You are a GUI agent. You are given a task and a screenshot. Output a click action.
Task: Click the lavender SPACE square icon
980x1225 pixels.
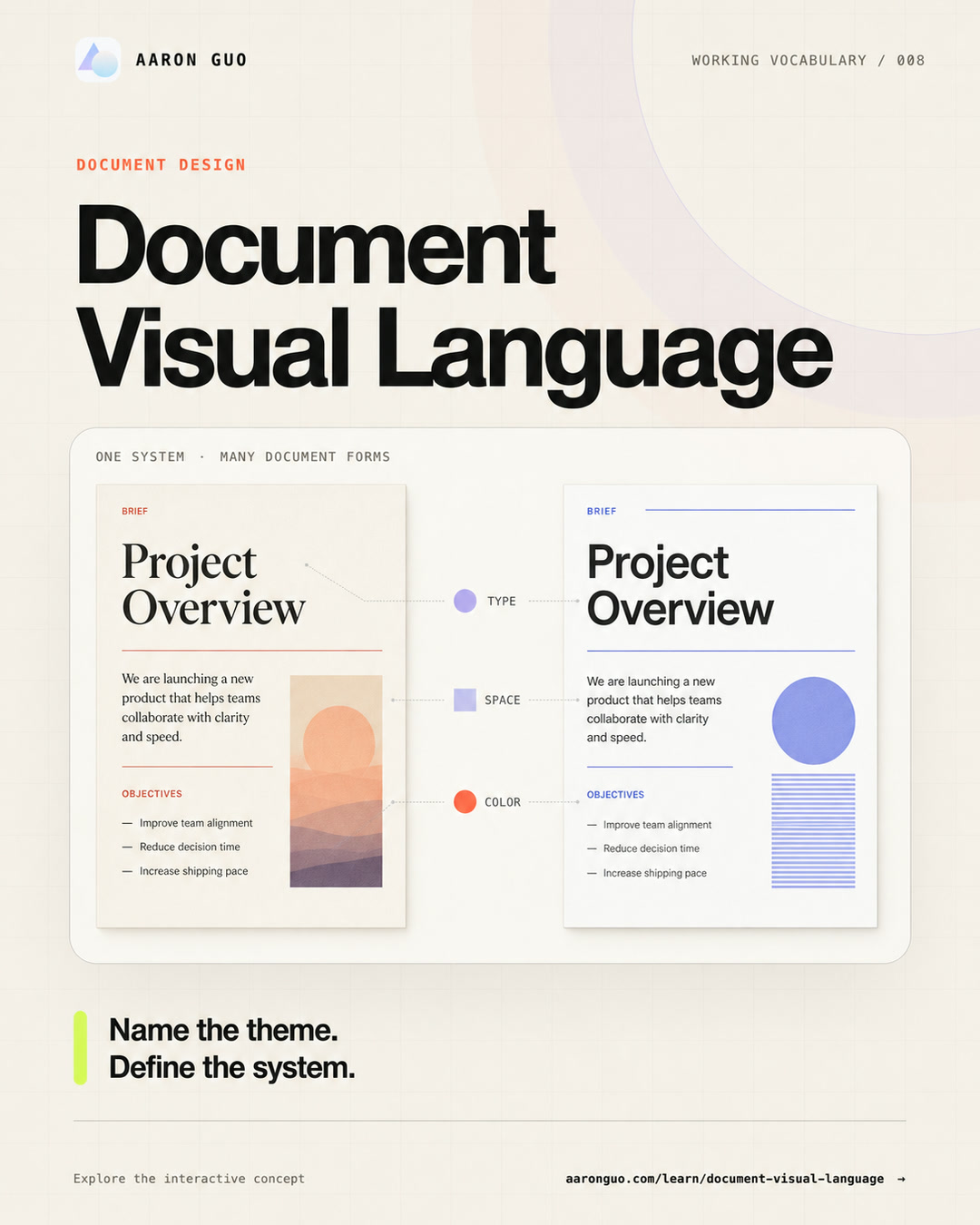coord(465,700)
